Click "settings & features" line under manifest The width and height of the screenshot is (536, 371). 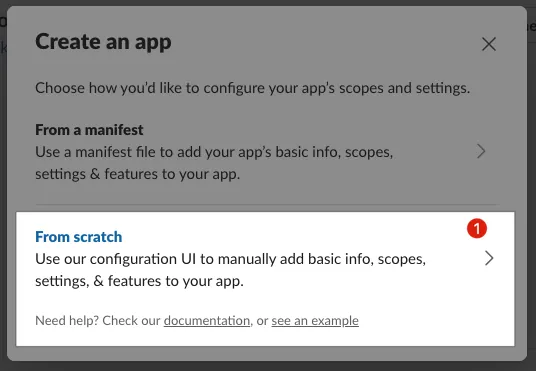[138, 174]
